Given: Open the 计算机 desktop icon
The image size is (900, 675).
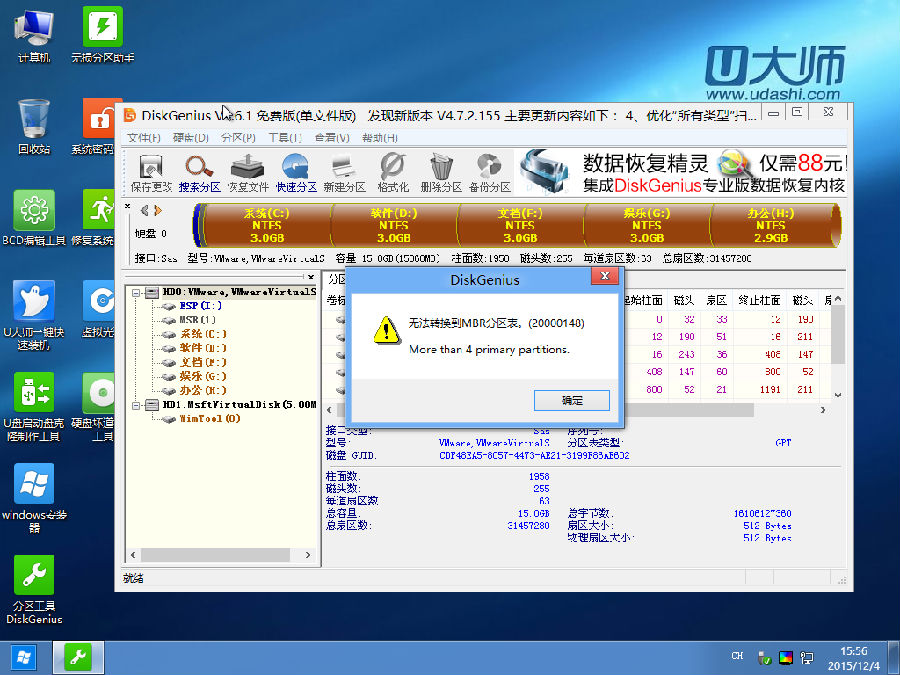Looking at the screenshot, I should [34, 36].
